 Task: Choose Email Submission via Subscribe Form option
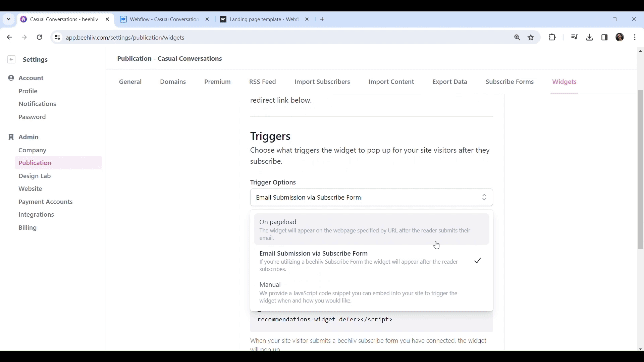371,261
